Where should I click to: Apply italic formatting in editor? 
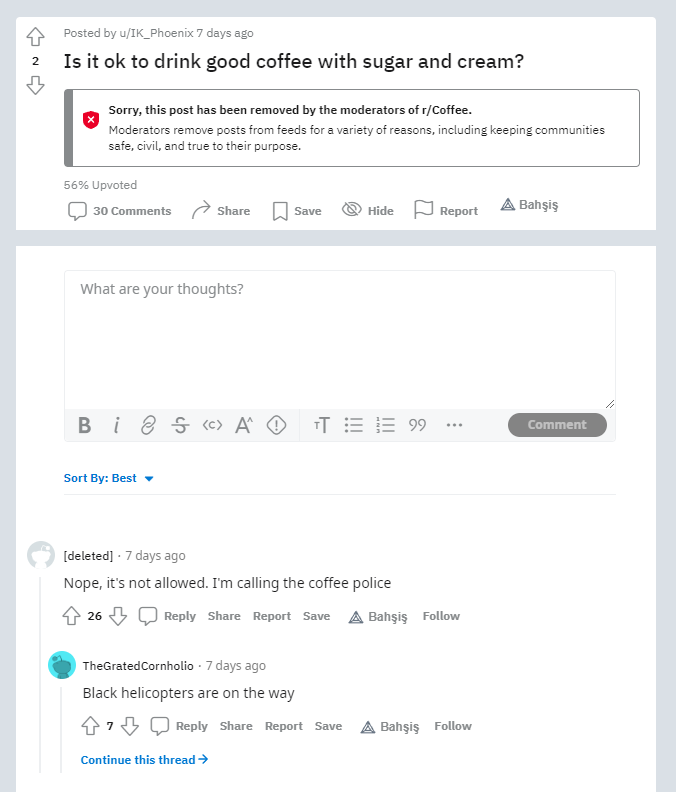click(116, 425)
